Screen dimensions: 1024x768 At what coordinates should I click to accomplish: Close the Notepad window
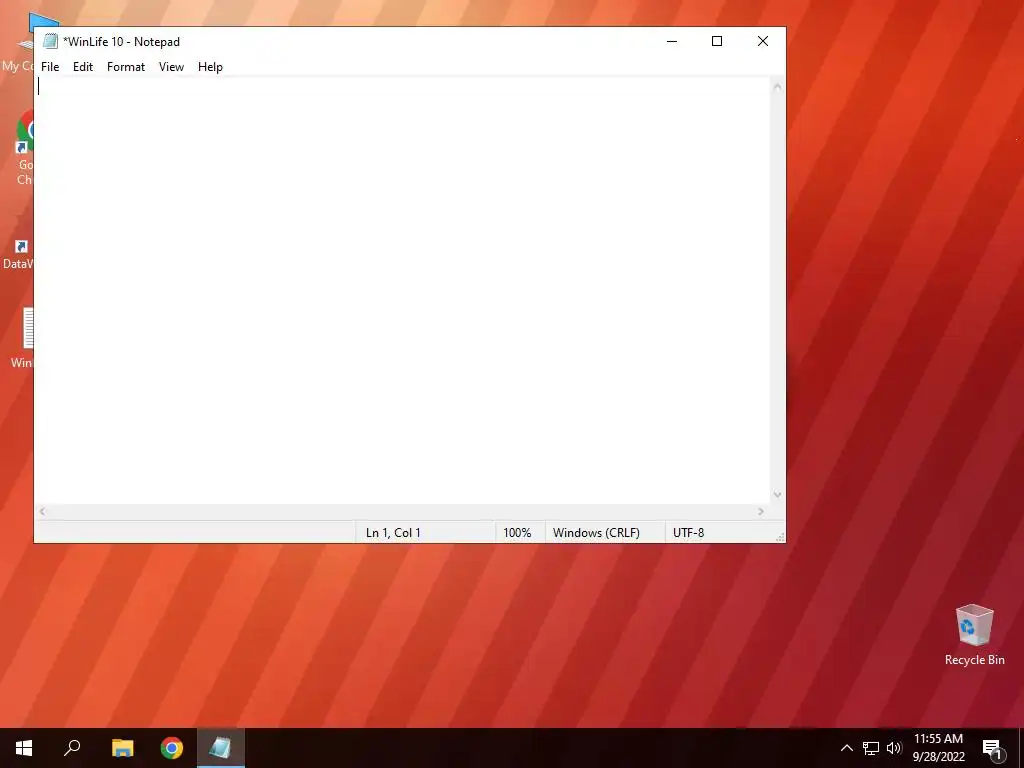pos(763,41)
